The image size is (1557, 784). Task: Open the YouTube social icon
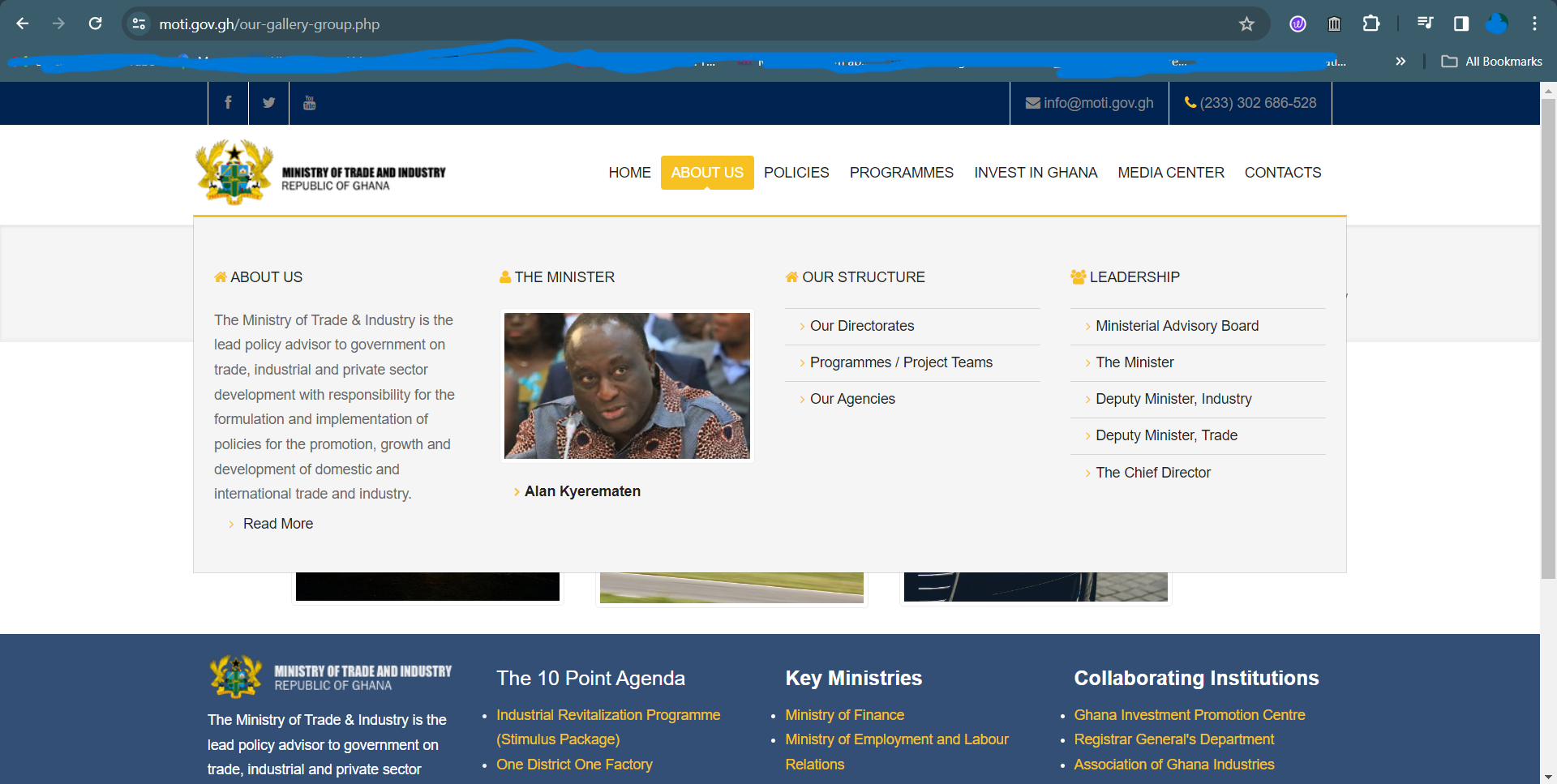pyautogui.click(x=309, y=103)
